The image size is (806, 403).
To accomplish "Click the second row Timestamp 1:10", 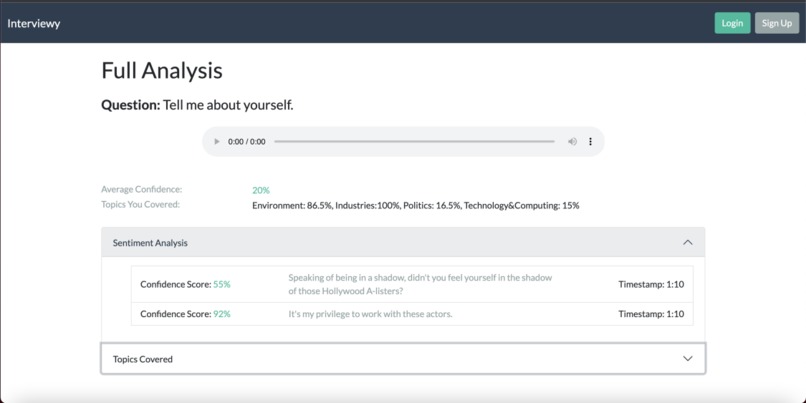I will [x=651, y=314].
